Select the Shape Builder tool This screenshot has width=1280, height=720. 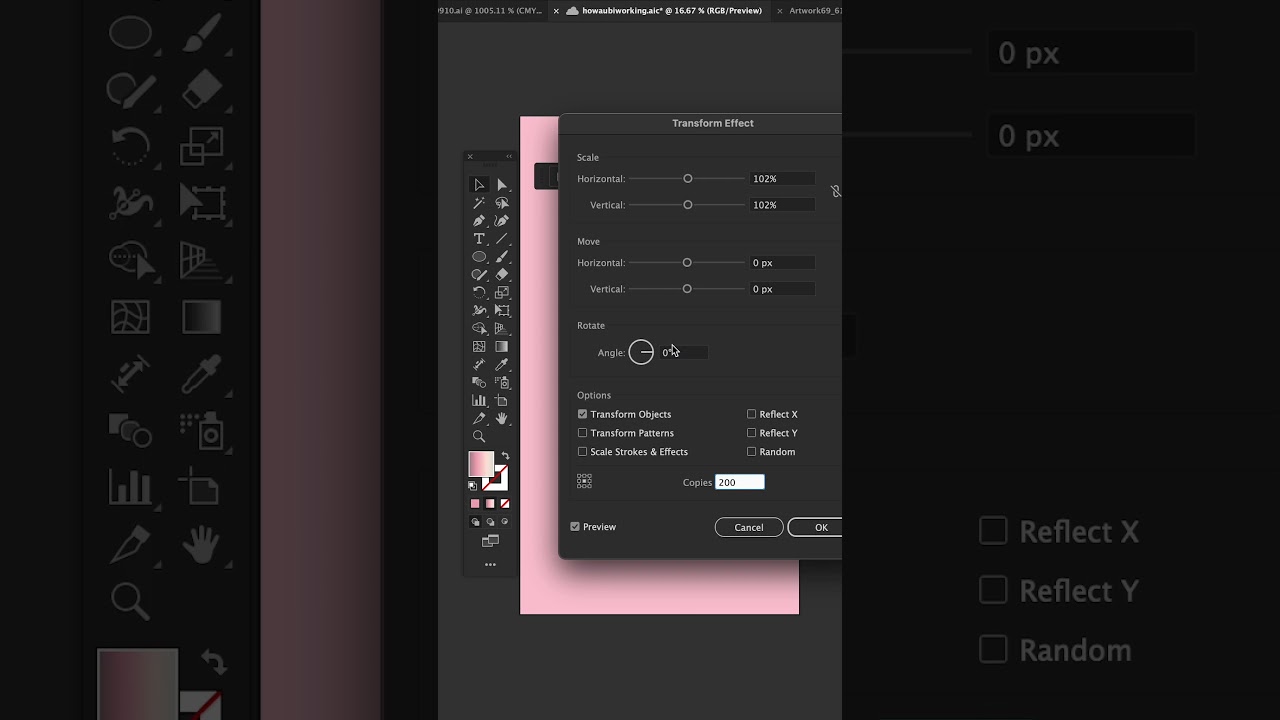click(x=479, y=329)
